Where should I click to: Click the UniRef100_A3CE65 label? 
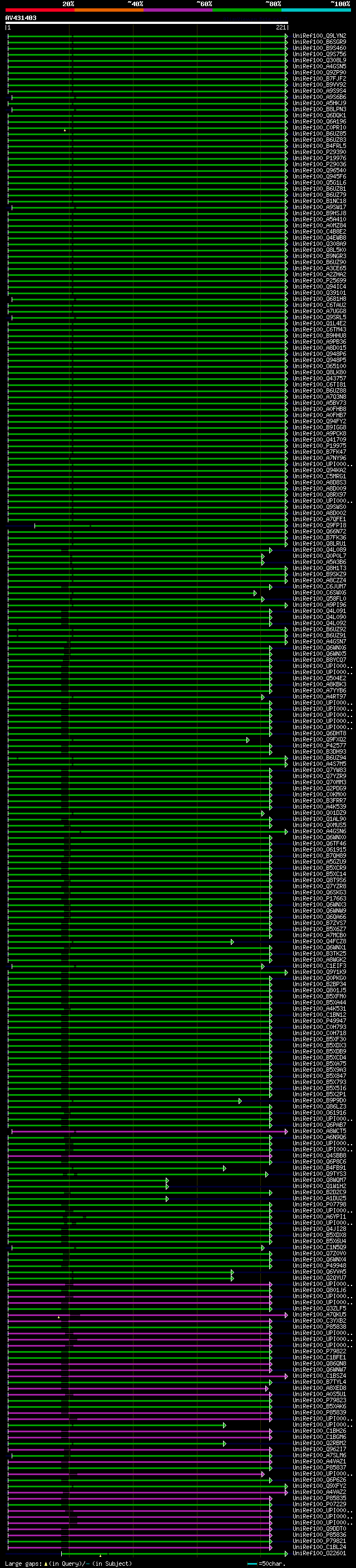tap(319, 269)
